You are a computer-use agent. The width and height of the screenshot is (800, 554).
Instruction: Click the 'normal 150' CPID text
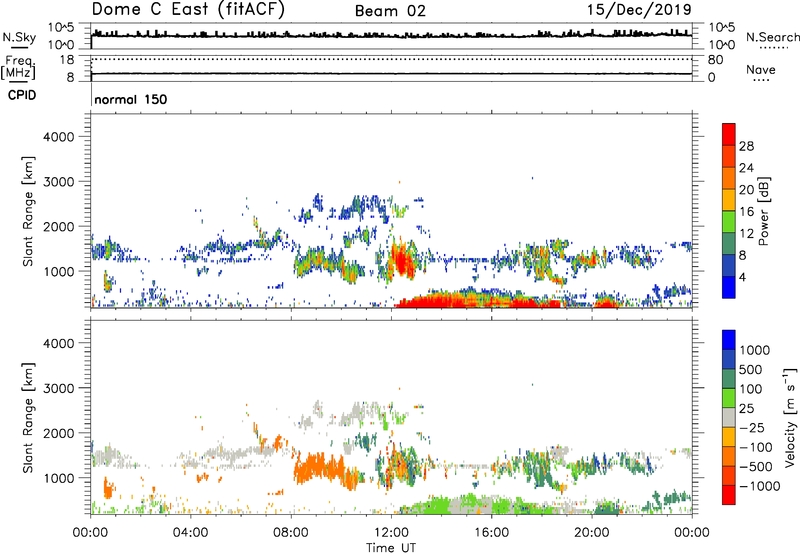pyautogui.click(x=131, y=99)
